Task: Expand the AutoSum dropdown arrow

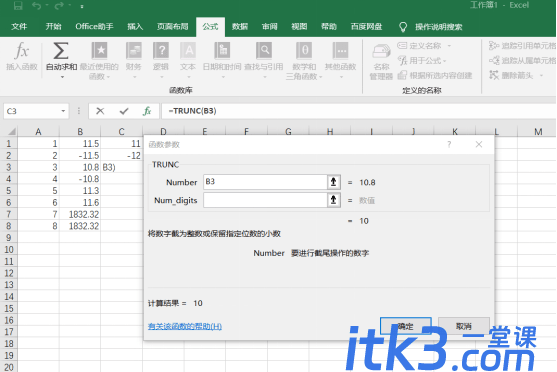Action: (x=63, y=77)
